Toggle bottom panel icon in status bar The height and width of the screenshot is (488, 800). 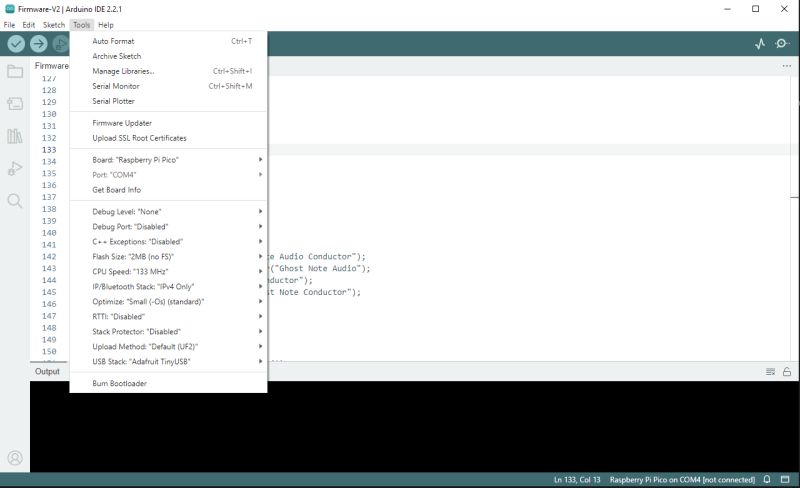[x=785, y=479]
